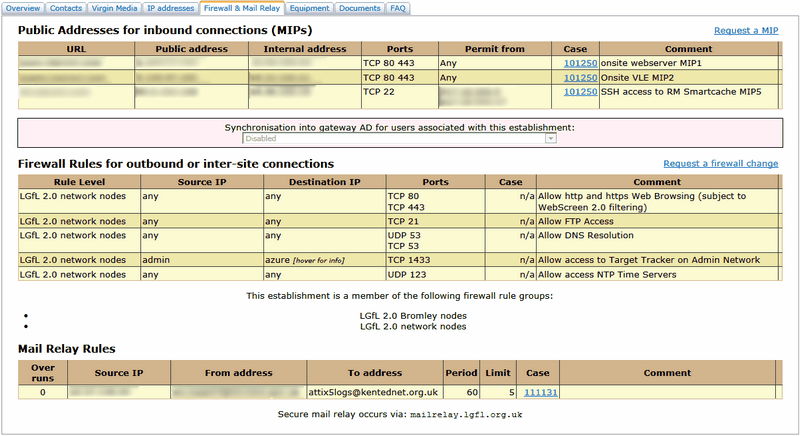Open the Overview tab
This screenshot has height=436, width=800.
click(23, 8)
